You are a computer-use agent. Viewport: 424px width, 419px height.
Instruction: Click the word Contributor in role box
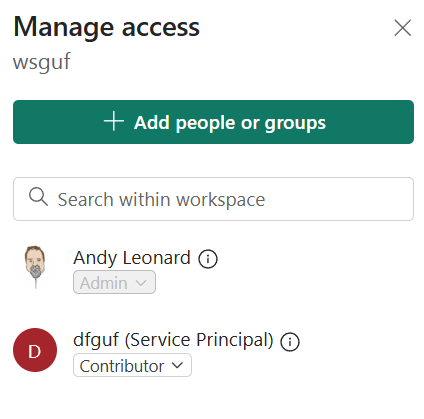[122, 366]
